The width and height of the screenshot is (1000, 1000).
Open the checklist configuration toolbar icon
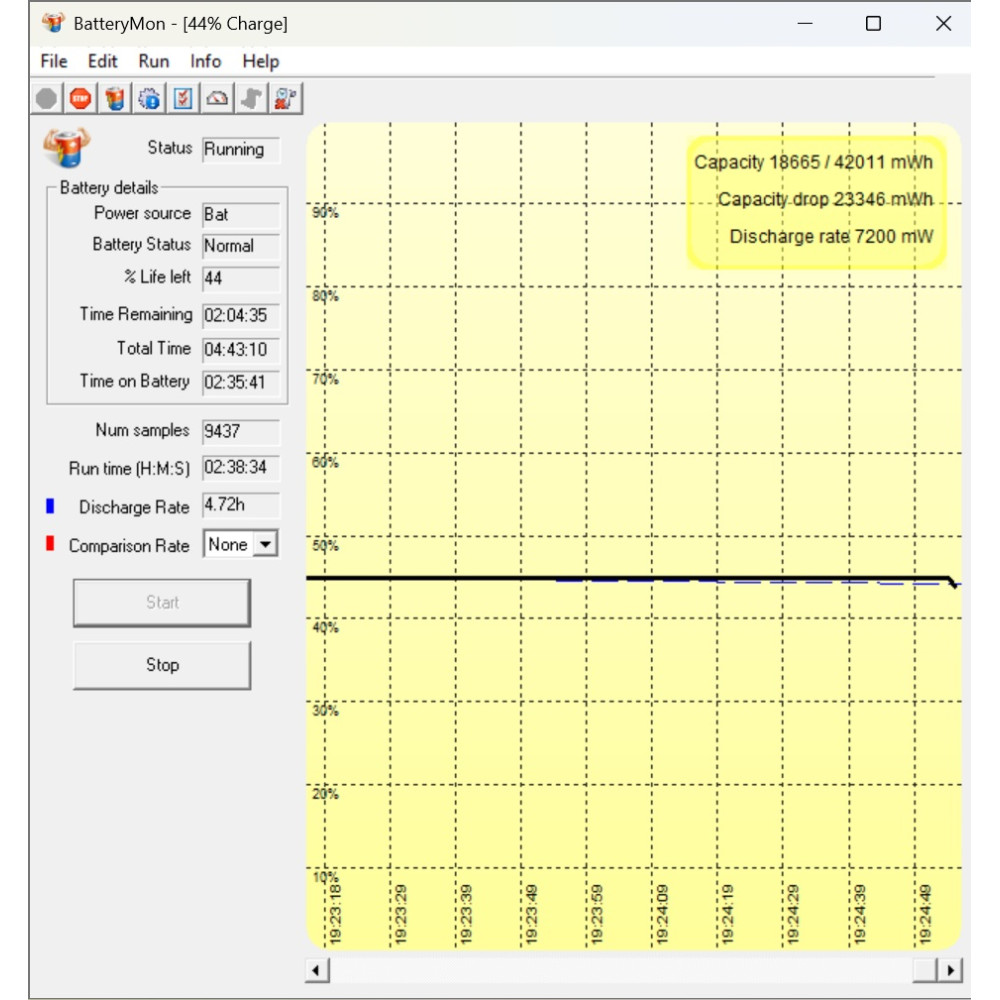click(183, 98)
